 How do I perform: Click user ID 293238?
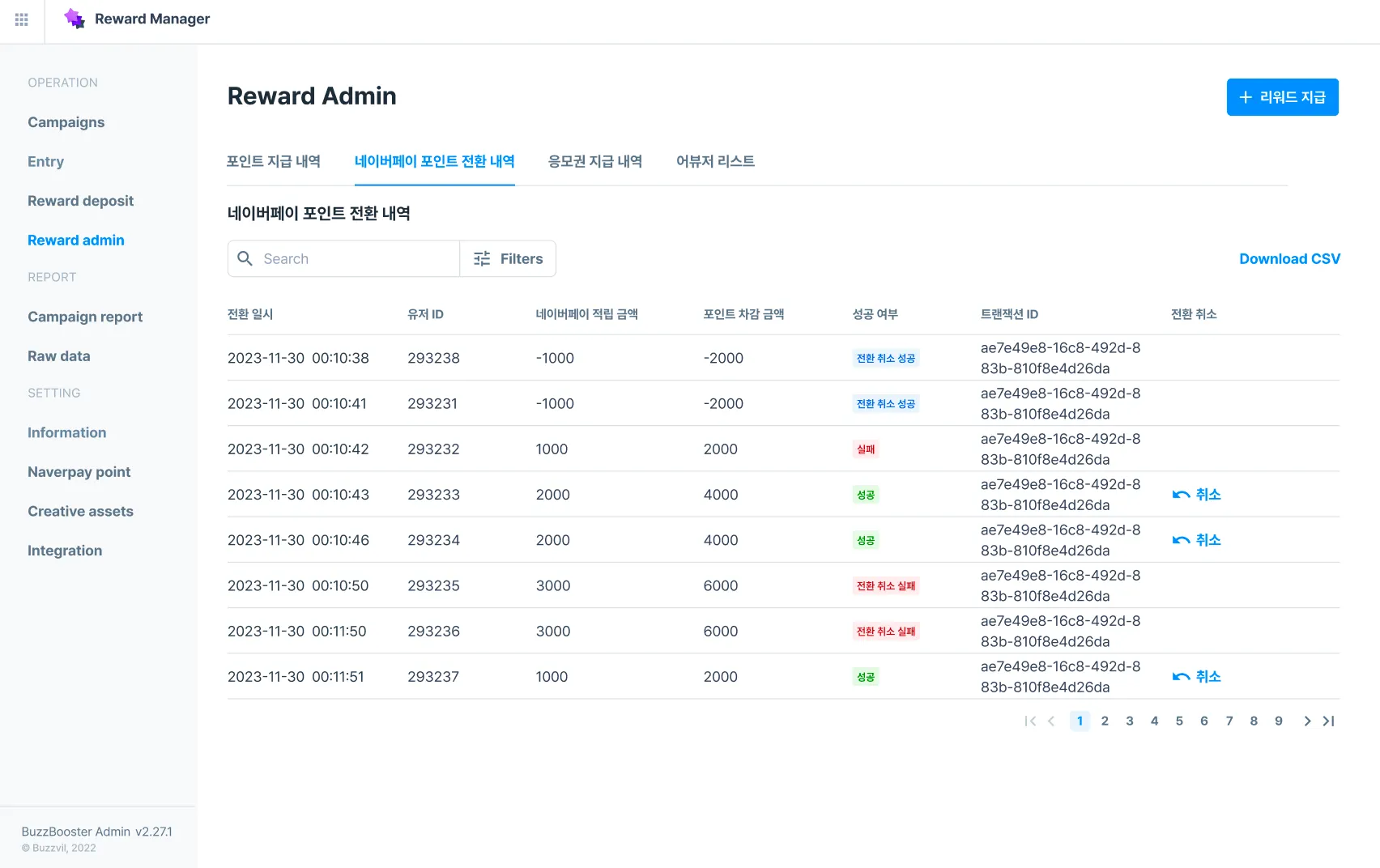coord(433,358)
